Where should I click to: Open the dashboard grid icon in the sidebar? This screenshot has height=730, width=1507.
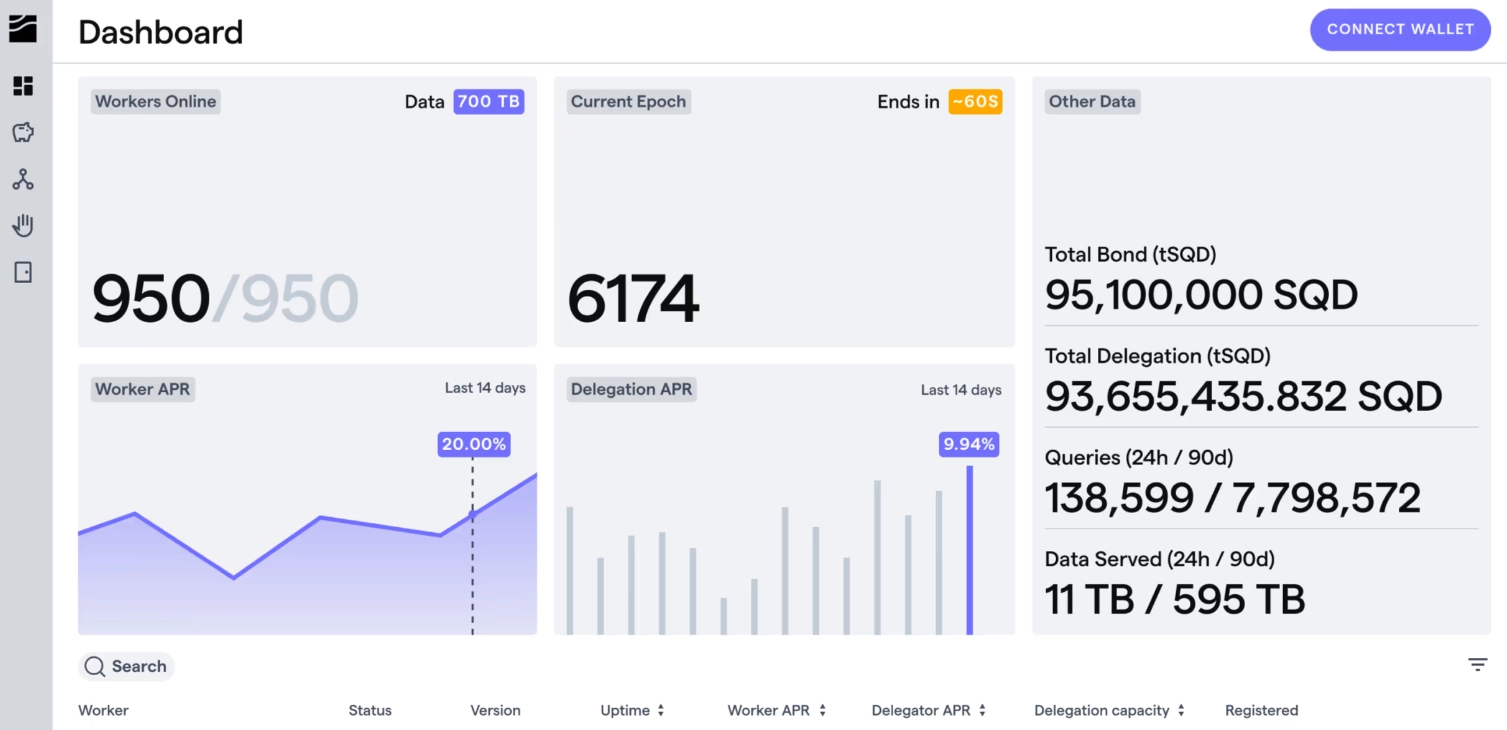coord(23,86)
